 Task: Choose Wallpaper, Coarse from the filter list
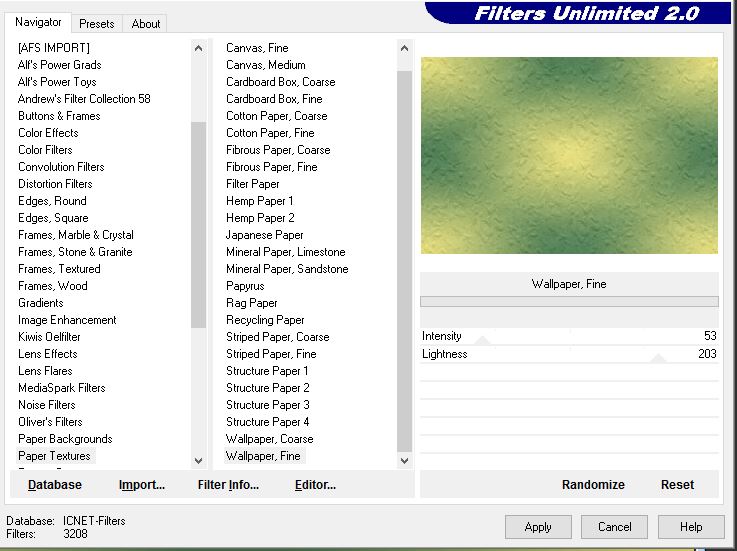point(269,439)
